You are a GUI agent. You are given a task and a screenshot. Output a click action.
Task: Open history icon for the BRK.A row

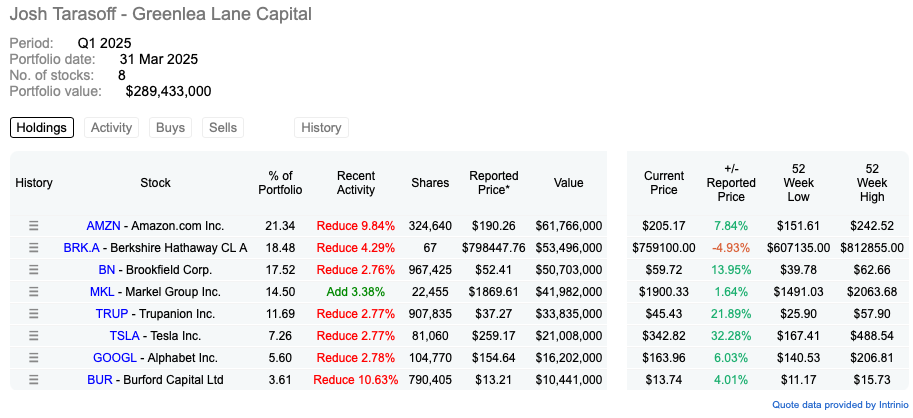pos(34,248)
